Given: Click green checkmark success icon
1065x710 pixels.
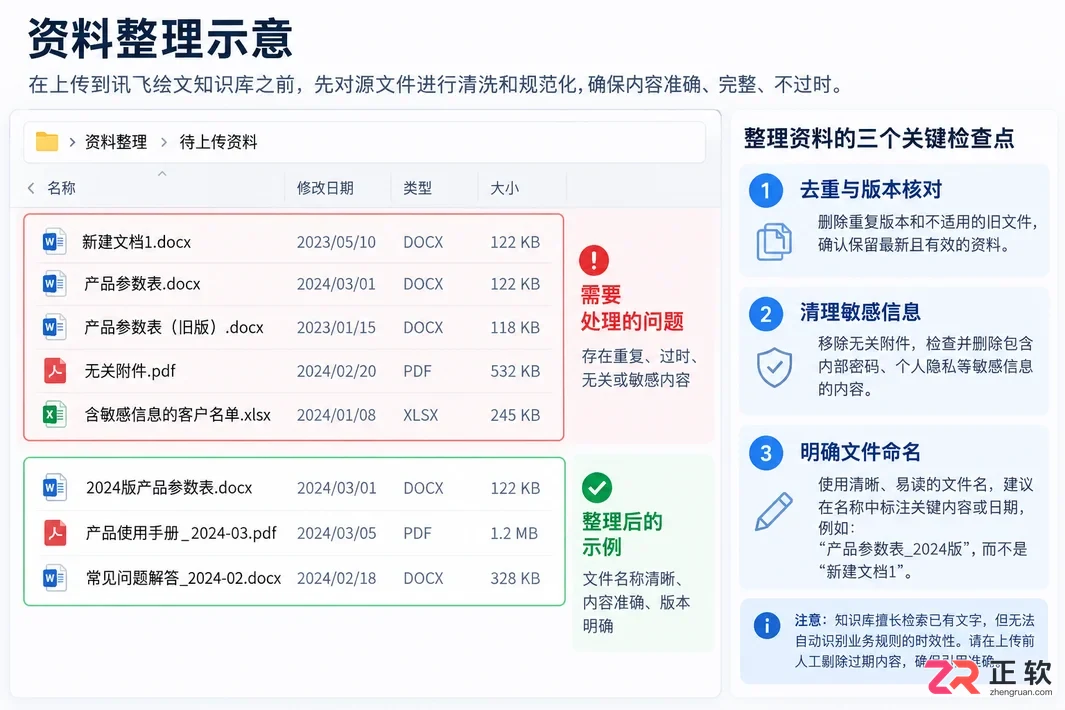Looking at the screenshot, I should 596,487.
